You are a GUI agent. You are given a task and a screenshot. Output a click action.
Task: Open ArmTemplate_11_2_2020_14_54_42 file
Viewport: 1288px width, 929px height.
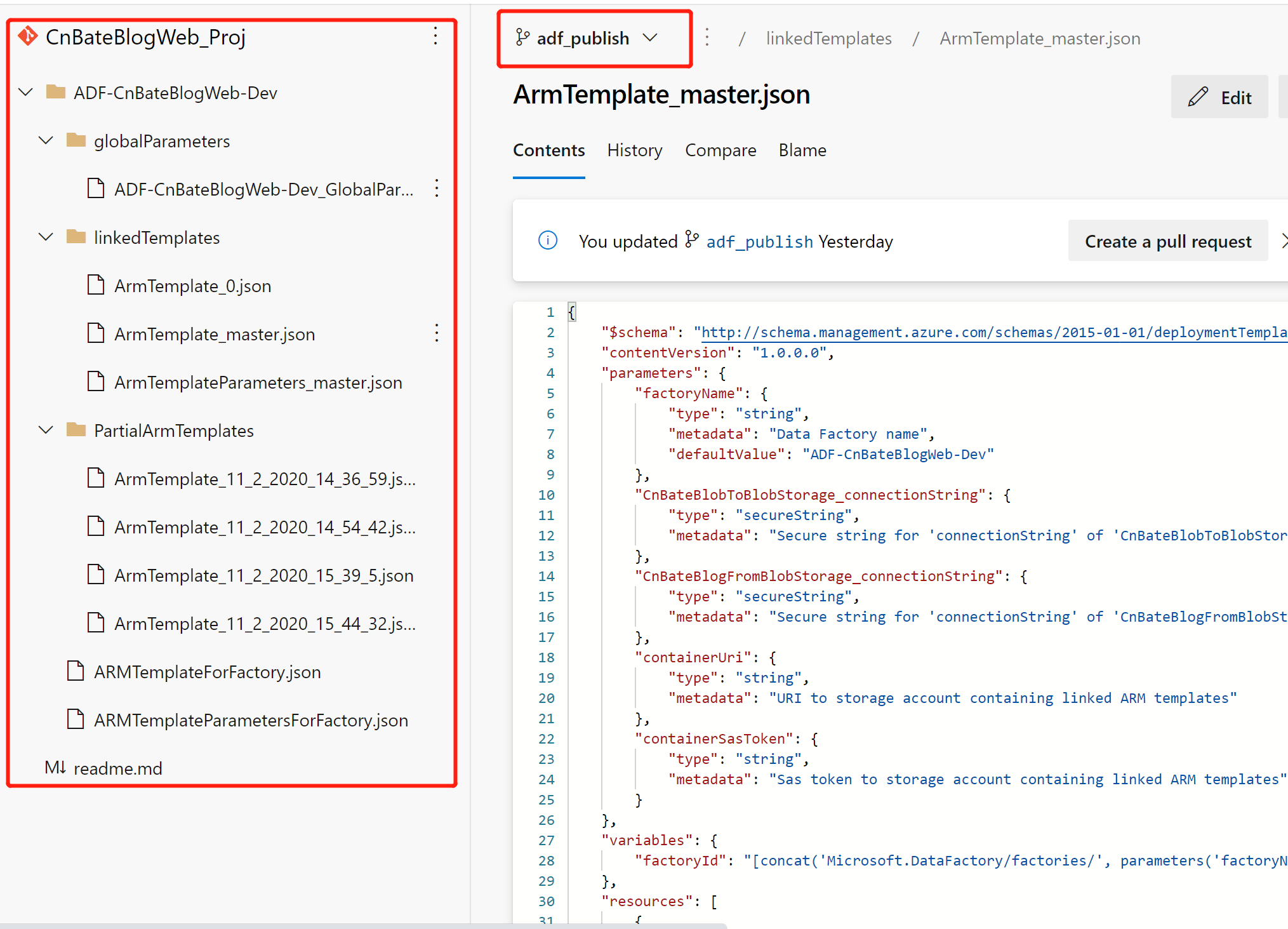tap(265, 527)
